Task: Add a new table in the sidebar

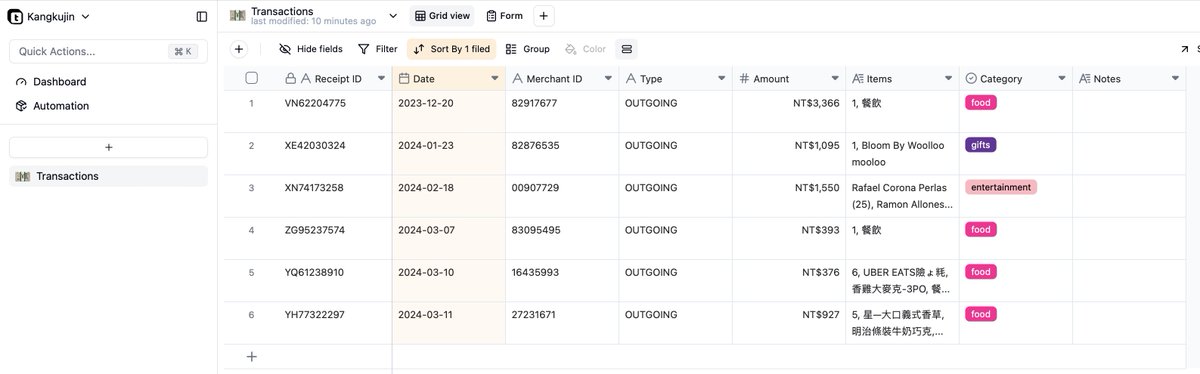Action: [x=108, y=147]
